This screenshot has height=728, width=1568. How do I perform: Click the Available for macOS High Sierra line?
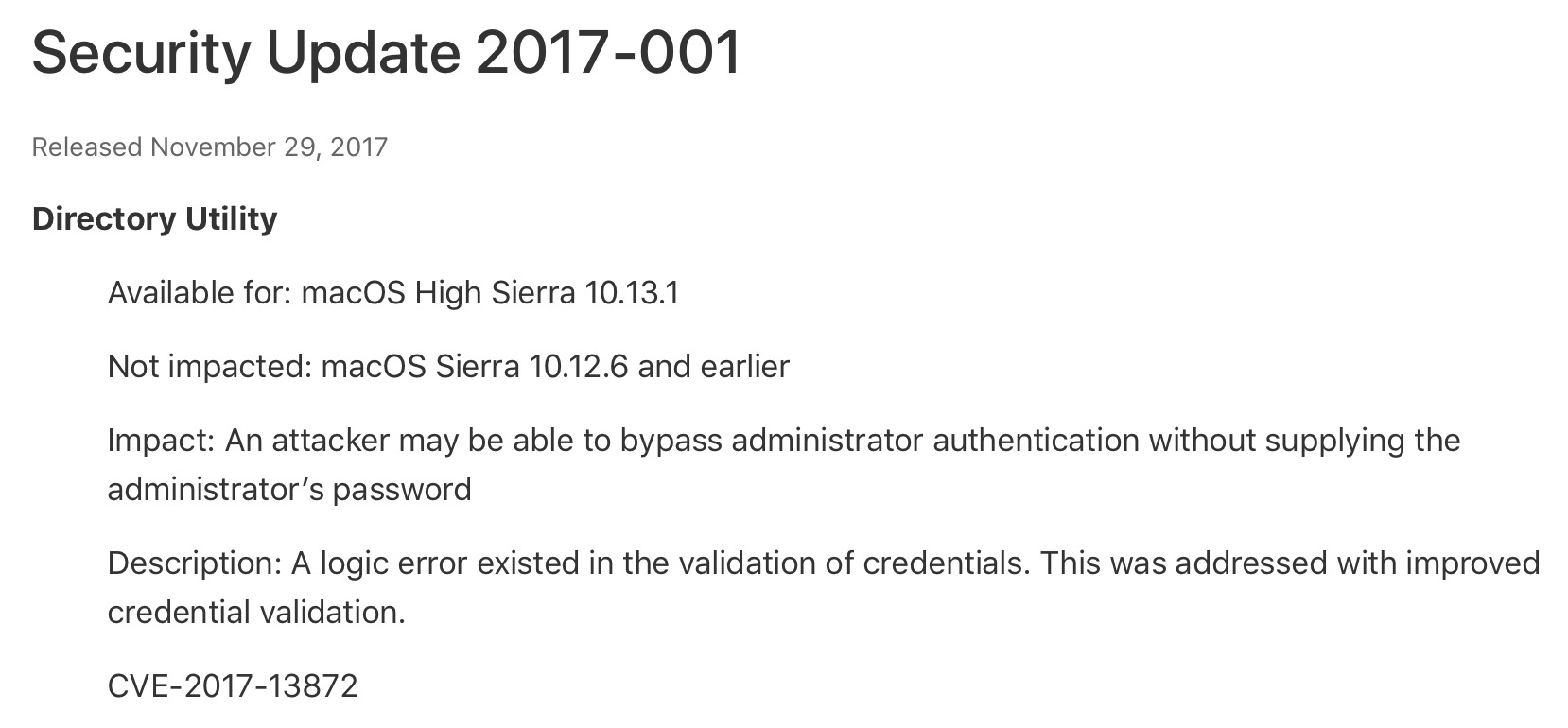click(393, 293)
